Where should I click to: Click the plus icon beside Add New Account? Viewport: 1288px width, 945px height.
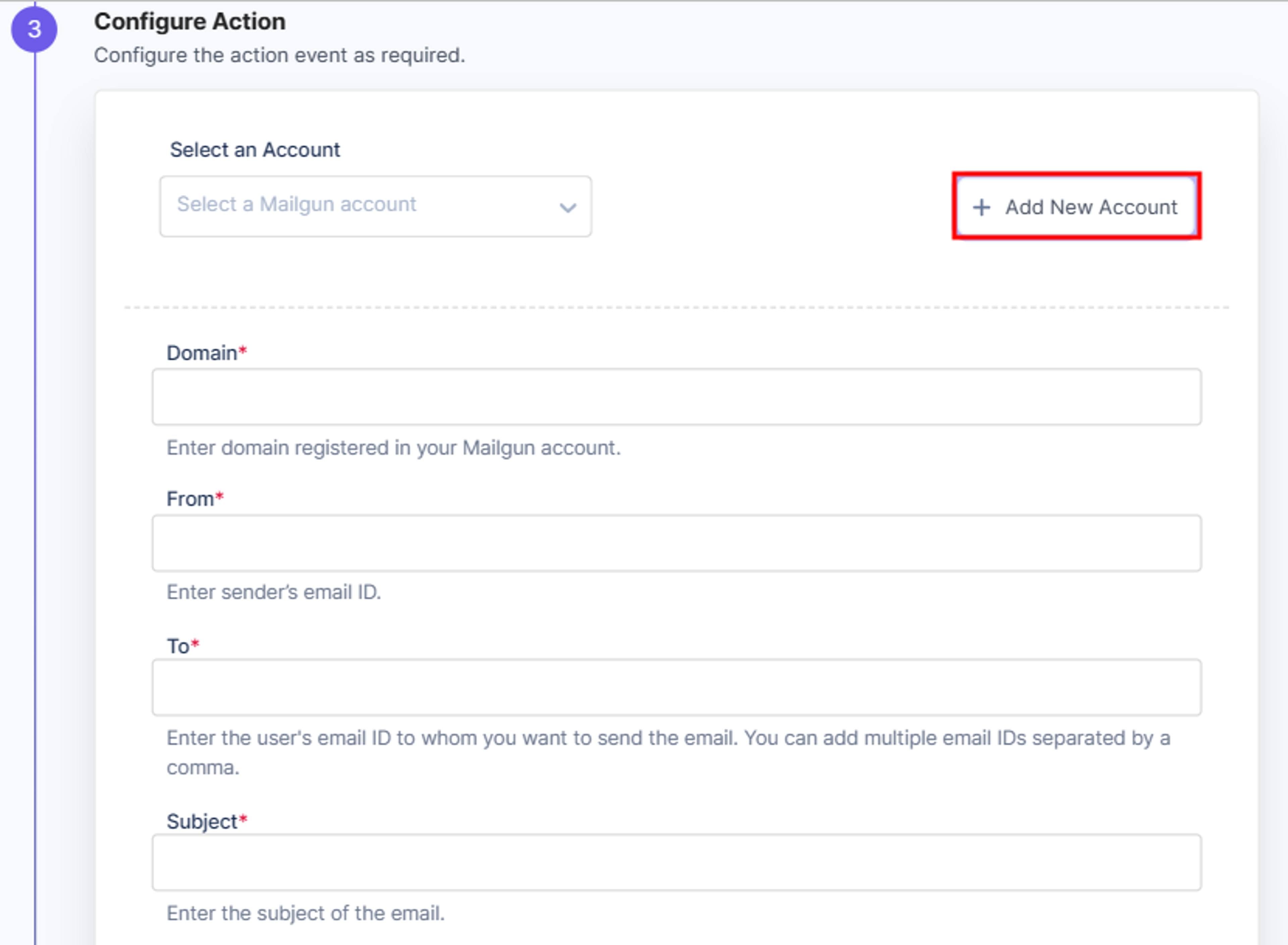click(981, 207)
